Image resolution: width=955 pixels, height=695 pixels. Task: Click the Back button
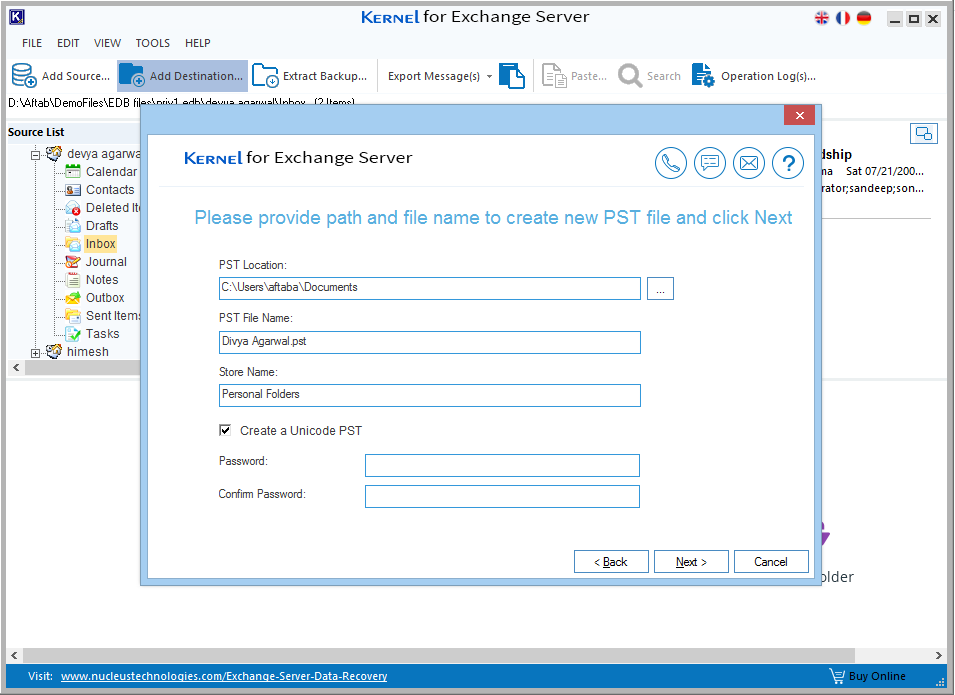click(x=611, y=562)
